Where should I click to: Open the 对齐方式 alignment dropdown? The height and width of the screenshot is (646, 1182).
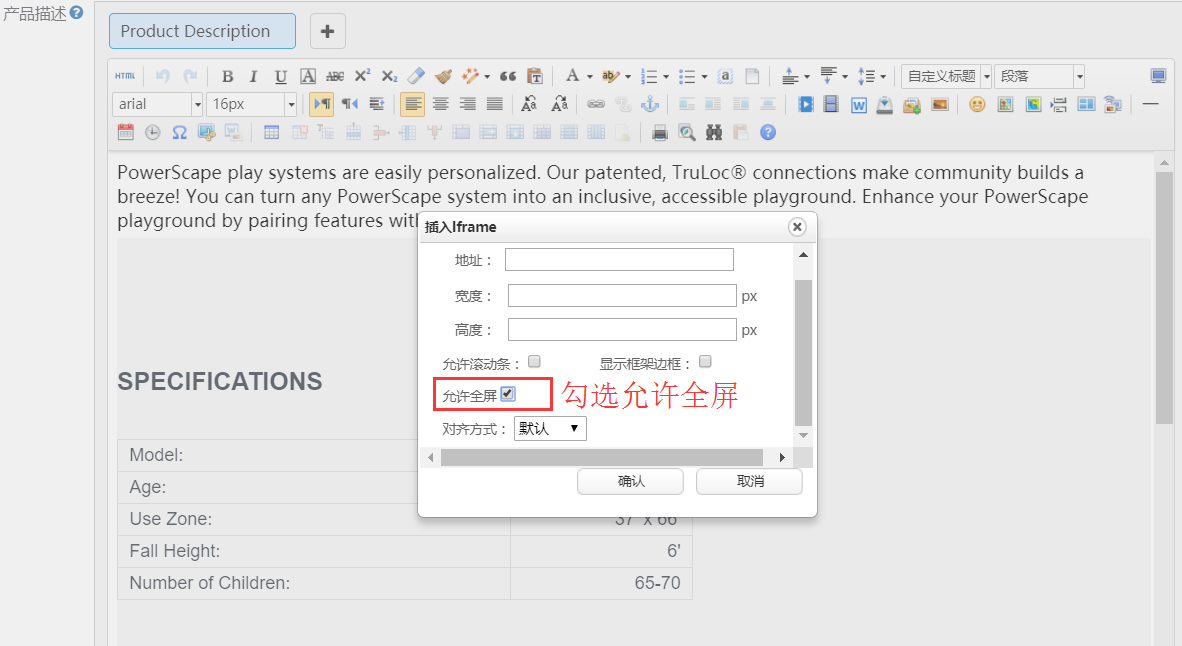pyautogui.click(x=550, y=428)
